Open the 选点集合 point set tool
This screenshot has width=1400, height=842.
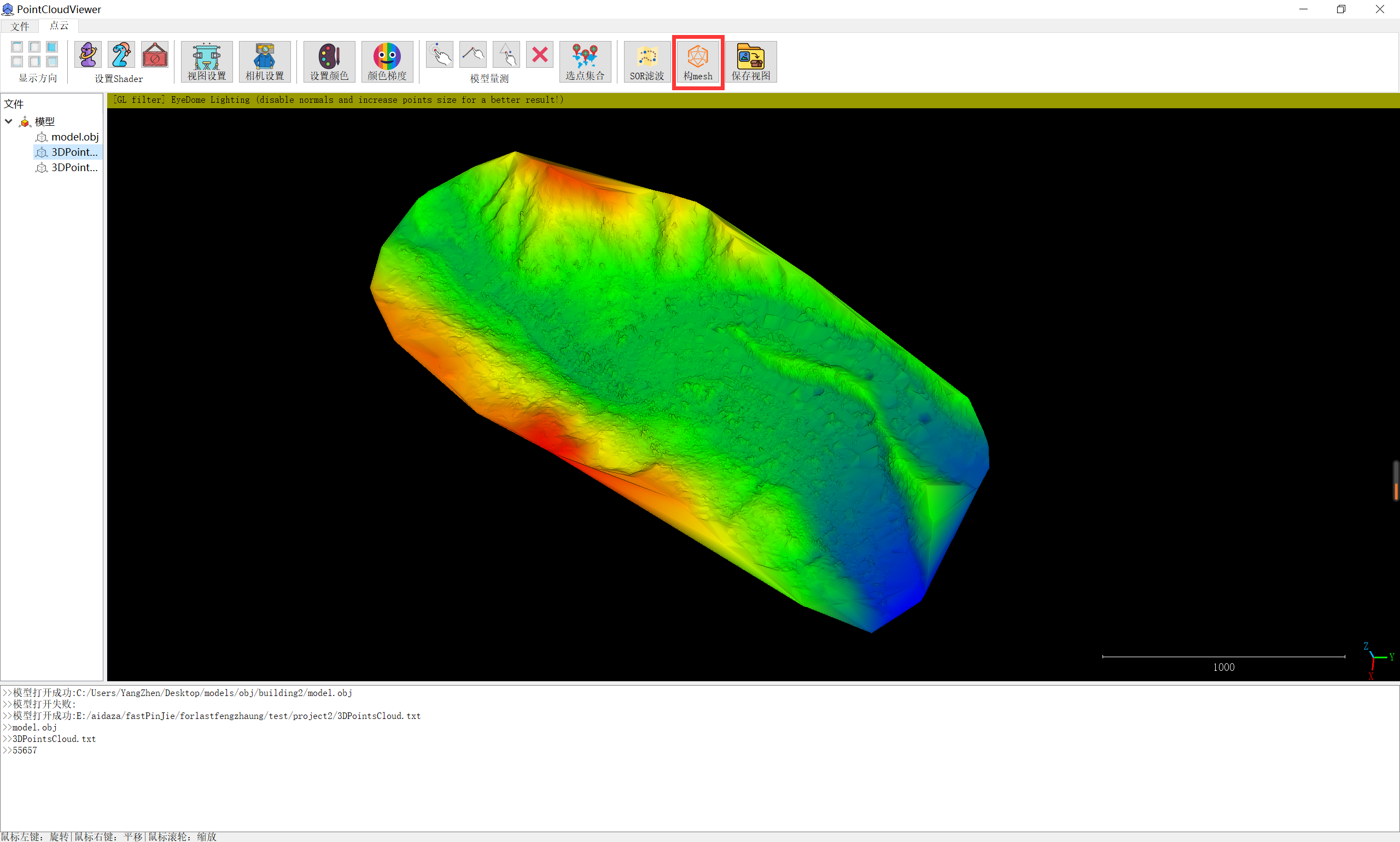(585, 61)
